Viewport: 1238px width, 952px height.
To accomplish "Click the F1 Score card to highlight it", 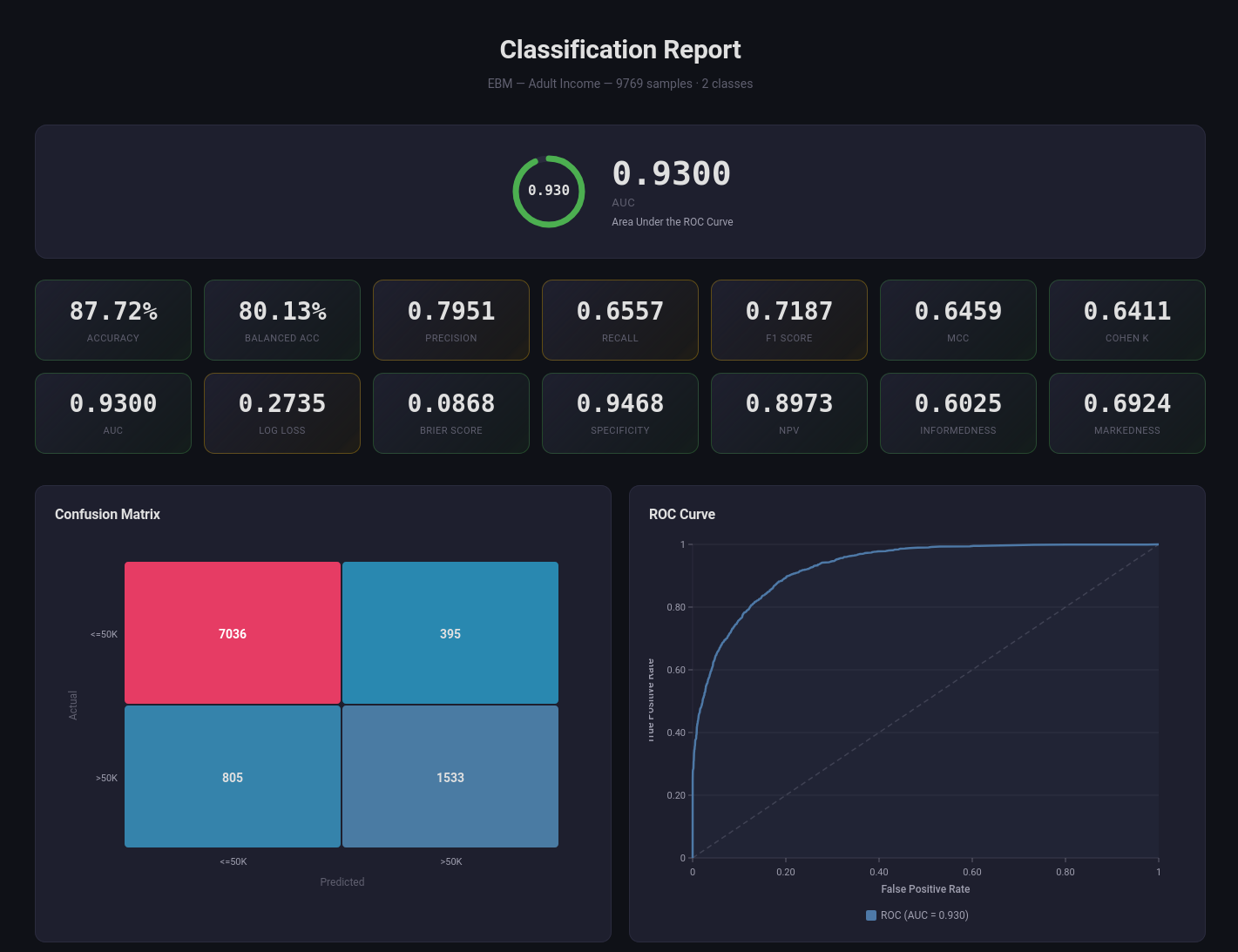I will [x=788, y=320].
